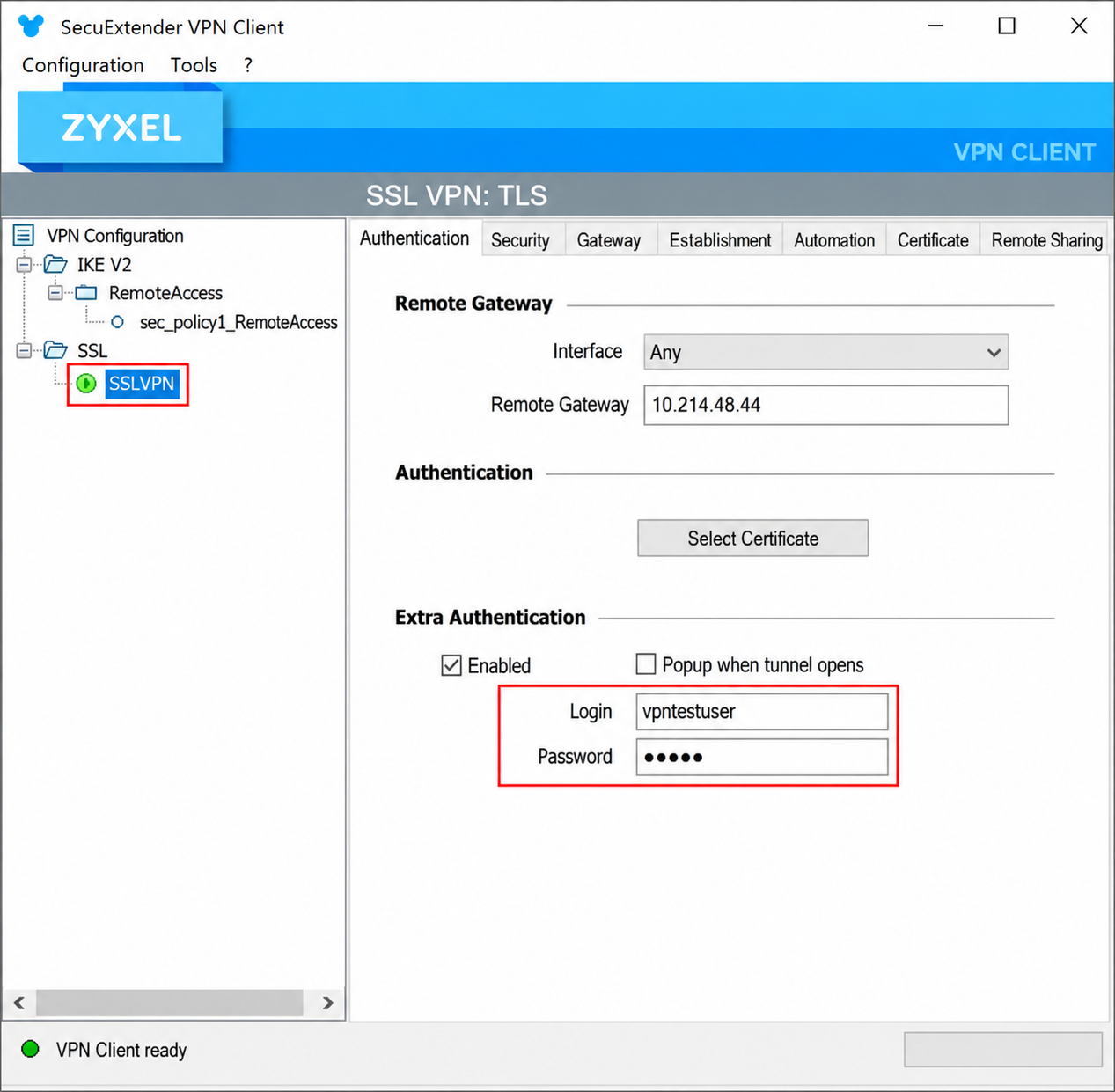This screenshot has width=1115, height=1092.
Task: Click the SecuExtender butterfly app icon
Action: (x=31, y=26)
